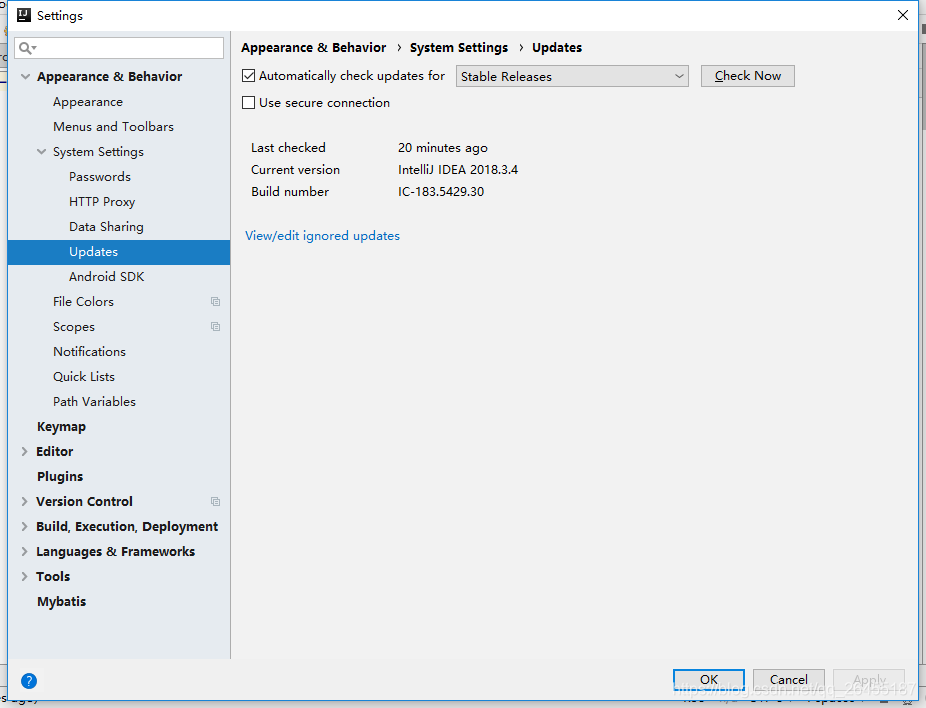Collapse the Appearance & Behavior tree node
Viewport: 926px width, 708px height.
[25, 77]
